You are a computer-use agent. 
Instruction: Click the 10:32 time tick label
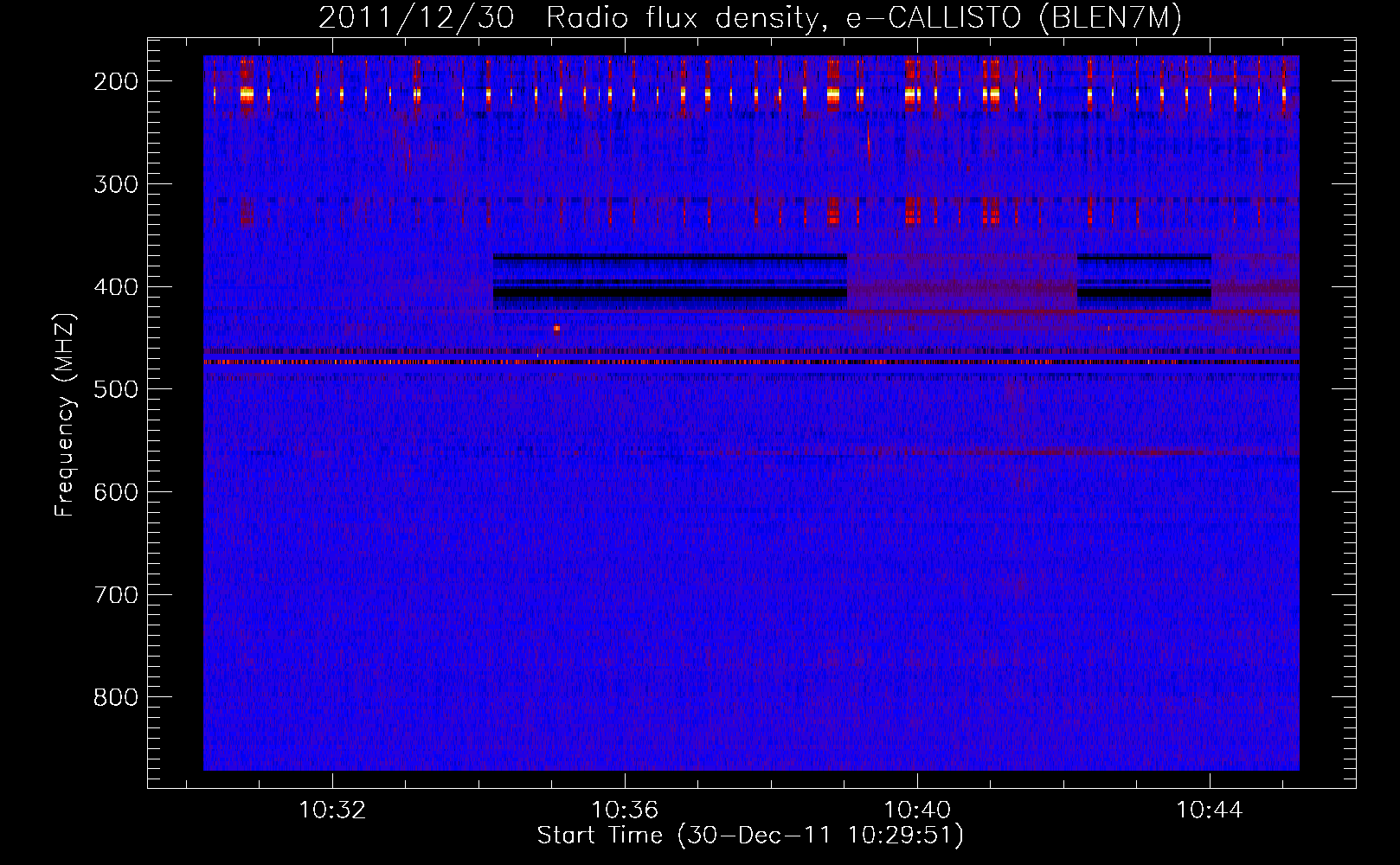[332, 811]
